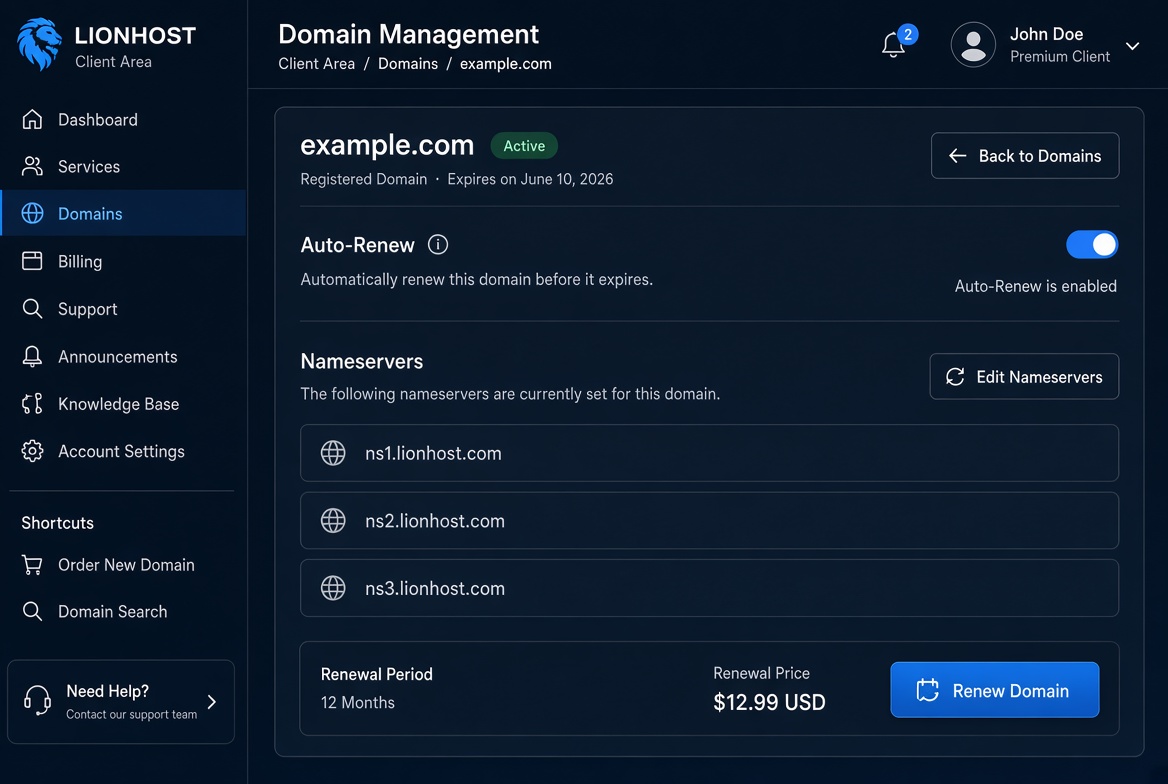
Task: Select the Domains sidebar item
Action: point(124,213)
